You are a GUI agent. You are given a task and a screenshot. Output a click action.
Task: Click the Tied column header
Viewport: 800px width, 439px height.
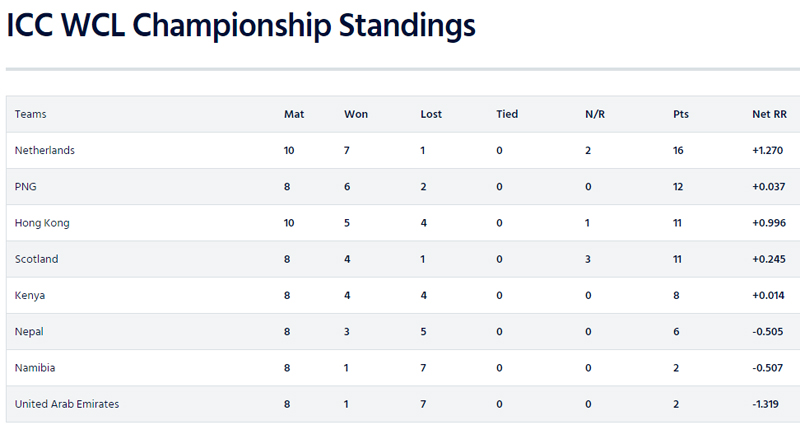[x=507, y=114]
